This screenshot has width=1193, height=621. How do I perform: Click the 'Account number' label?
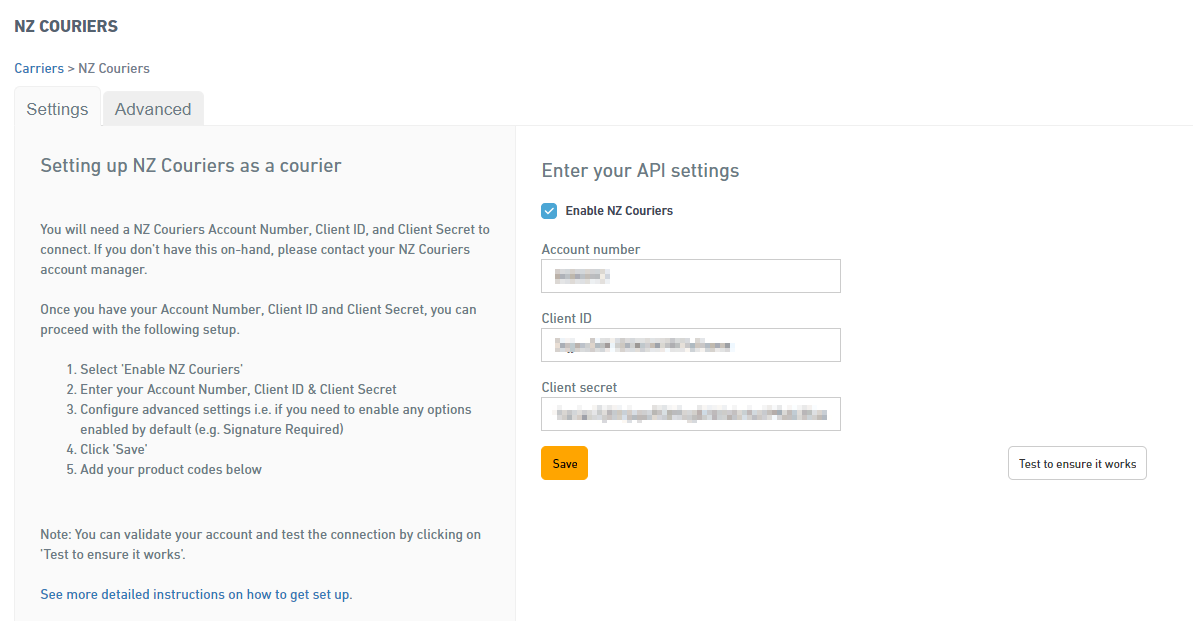590,250
